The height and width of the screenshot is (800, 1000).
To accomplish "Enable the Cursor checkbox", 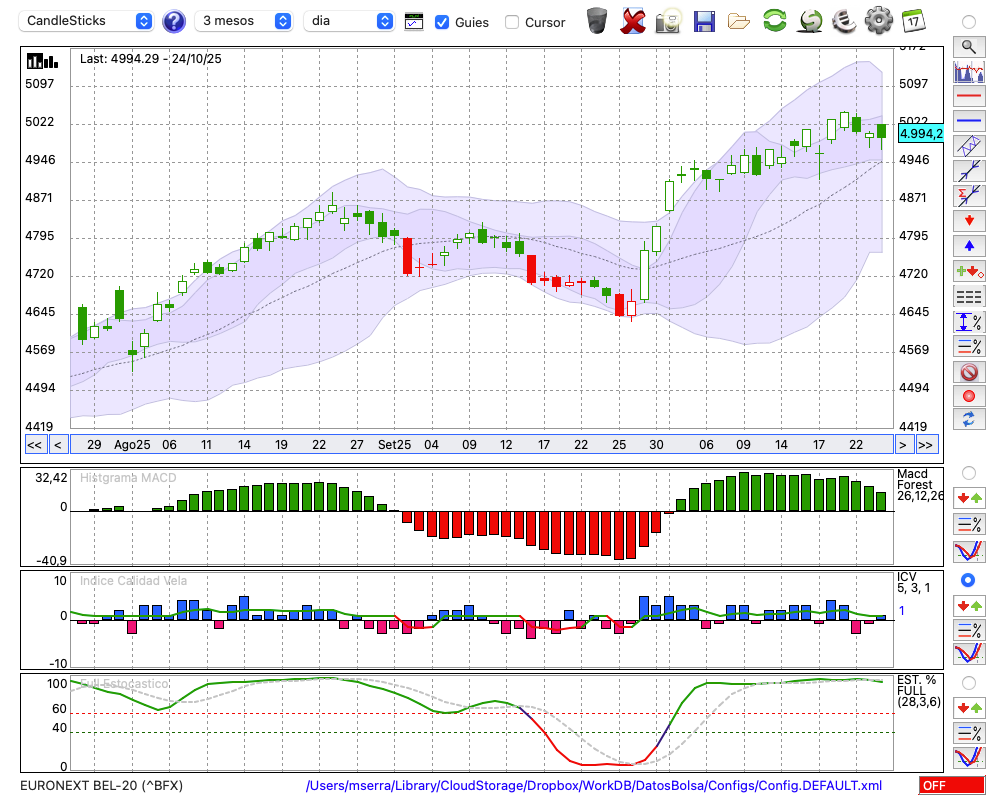I will pos(512,22).
